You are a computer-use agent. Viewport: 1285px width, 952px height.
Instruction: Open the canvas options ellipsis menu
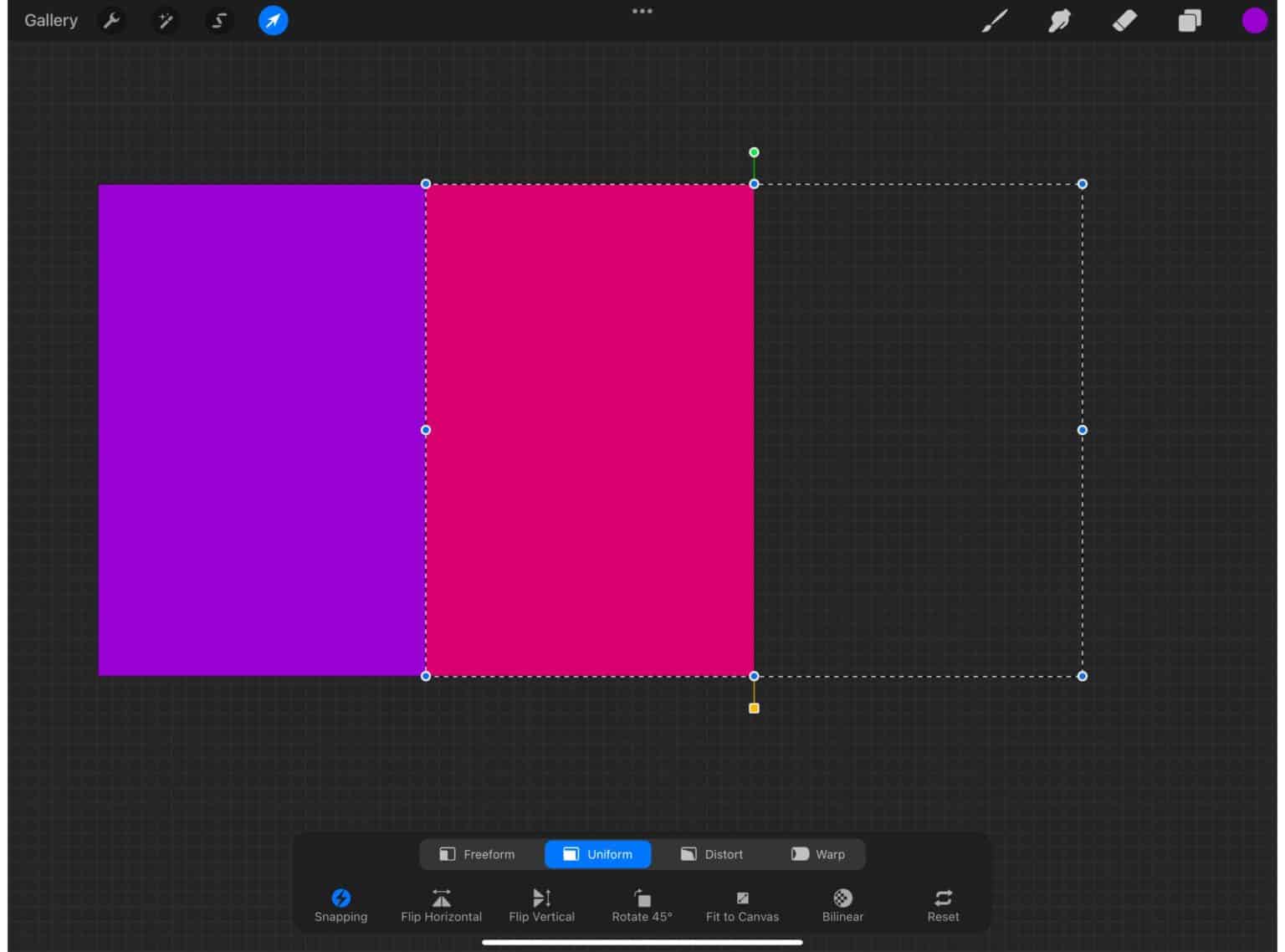pyautogui.click(x=642, y=11)
